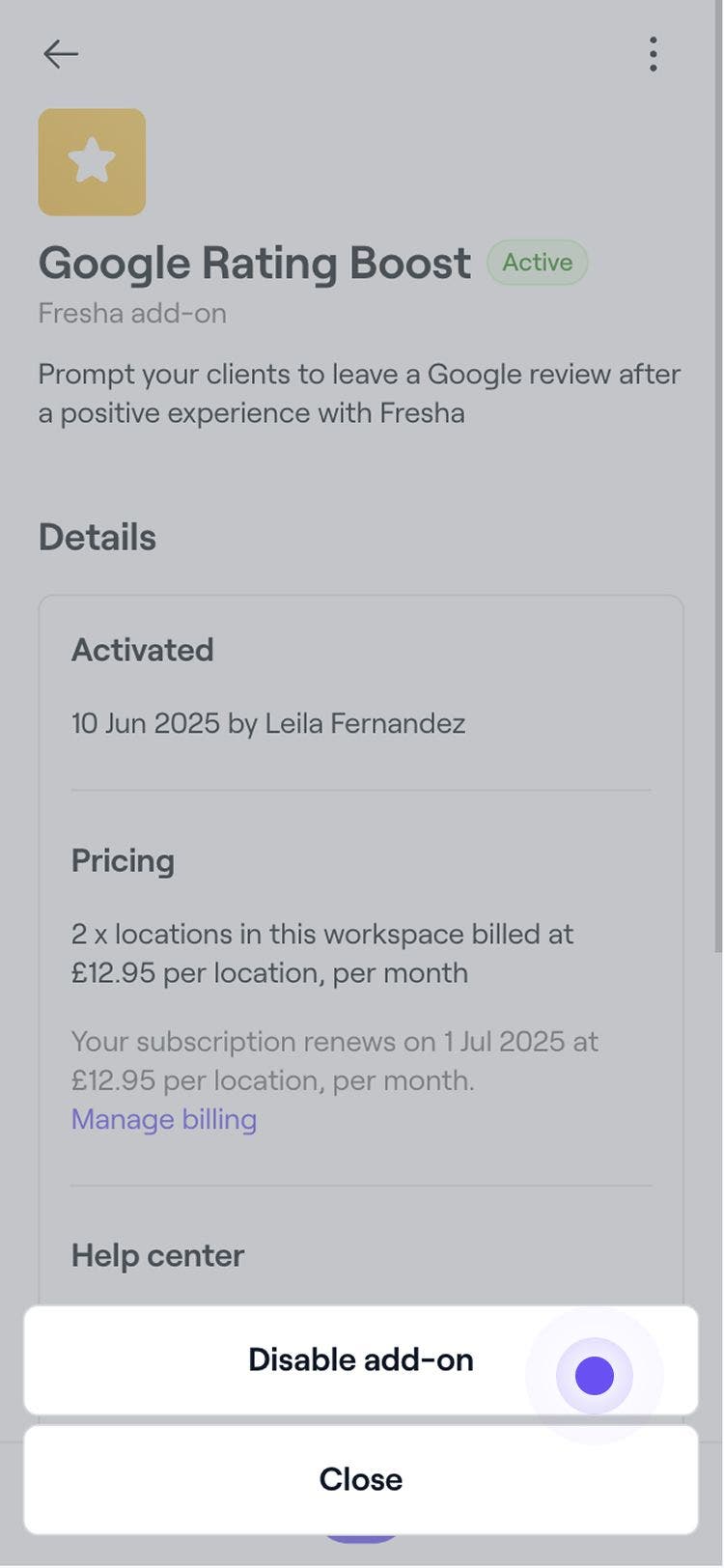This screenshot has width=724, height=1568.
Task: Click the gold star add-on icon
Action: click(92, 162)
